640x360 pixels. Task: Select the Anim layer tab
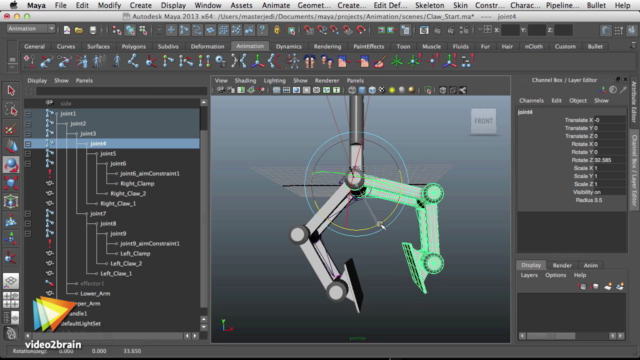click(590, 265)
